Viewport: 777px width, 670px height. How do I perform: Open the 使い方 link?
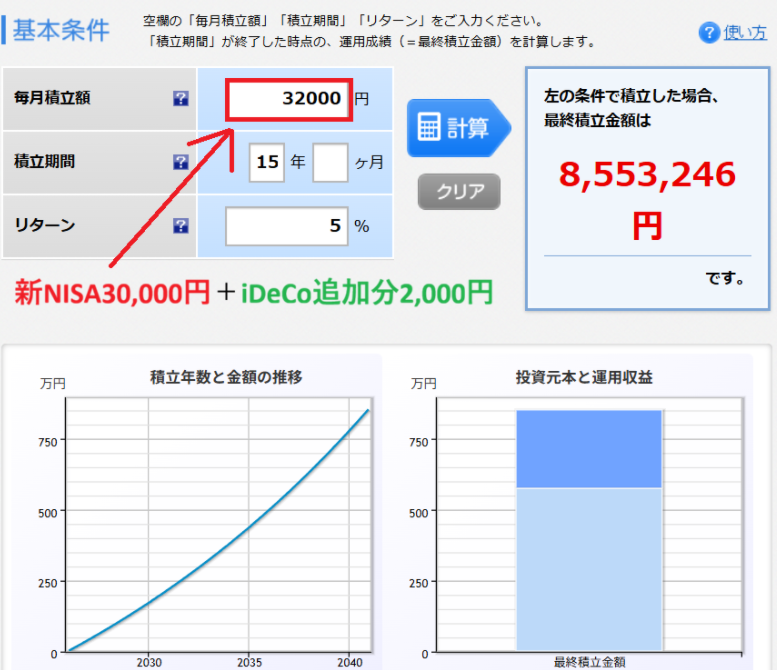tap(745, 32)
